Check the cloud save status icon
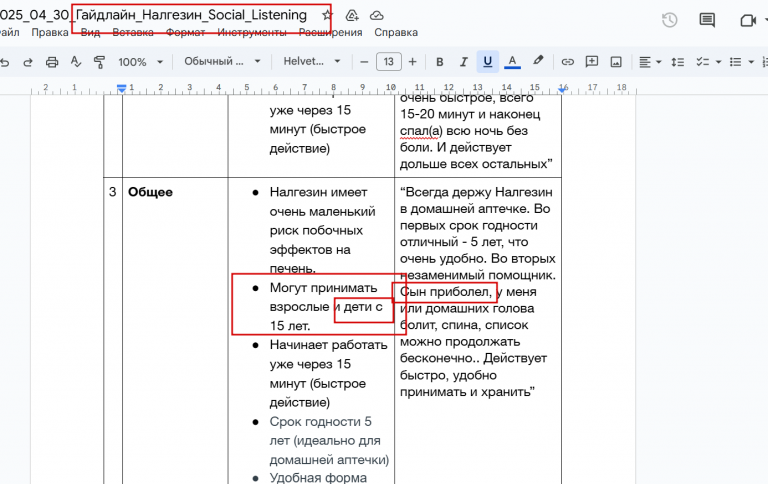The height and width of the screenshot is (484, 768). (376, 16)
